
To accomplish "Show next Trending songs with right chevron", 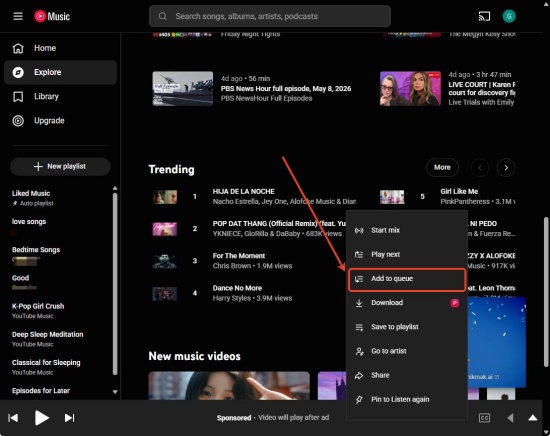I will [506, 168].
